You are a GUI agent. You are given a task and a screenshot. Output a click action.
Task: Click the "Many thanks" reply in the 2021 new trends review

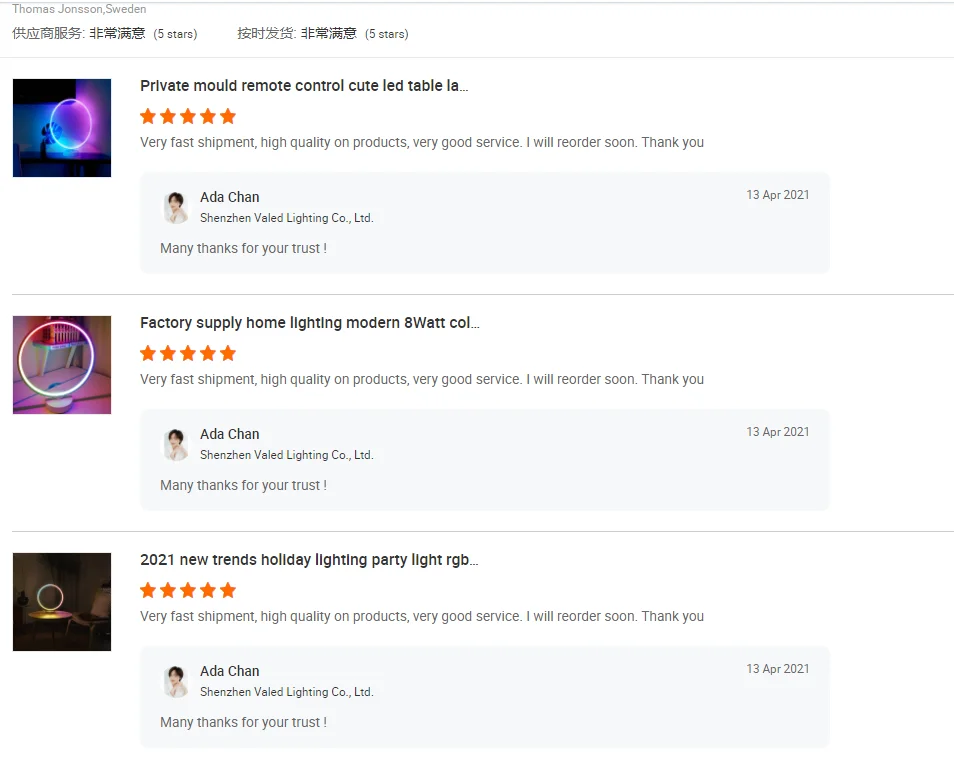tap(243, 722)
